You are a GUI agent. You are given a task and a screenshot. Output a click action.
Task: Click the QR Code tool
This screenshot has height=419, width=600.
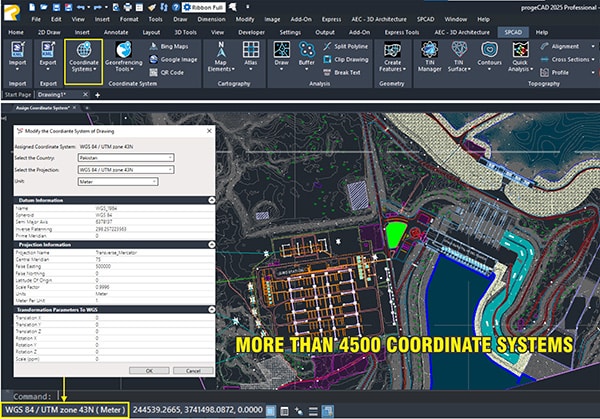[166, 72]
